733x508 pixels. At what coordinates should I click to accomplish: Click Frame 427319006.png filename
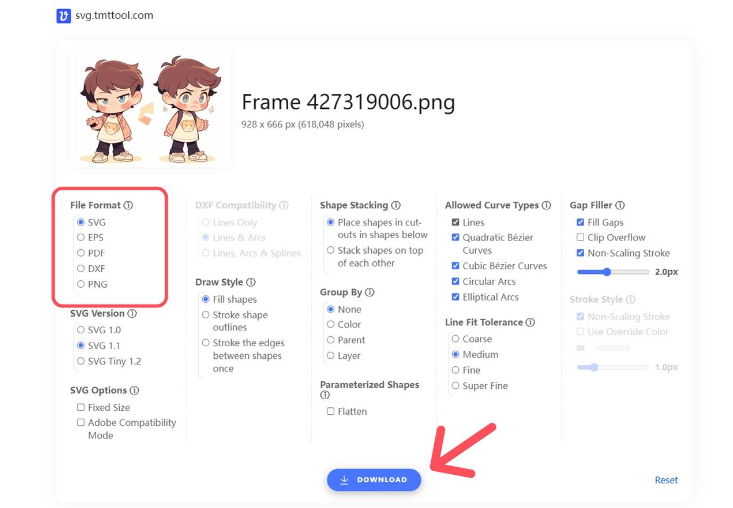[348, 102]
